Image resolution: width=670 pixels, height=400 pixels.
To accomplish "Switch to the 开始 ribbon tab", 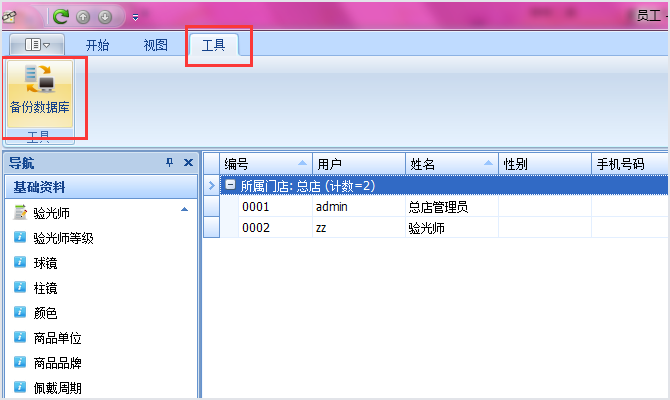I will point(97,45).
